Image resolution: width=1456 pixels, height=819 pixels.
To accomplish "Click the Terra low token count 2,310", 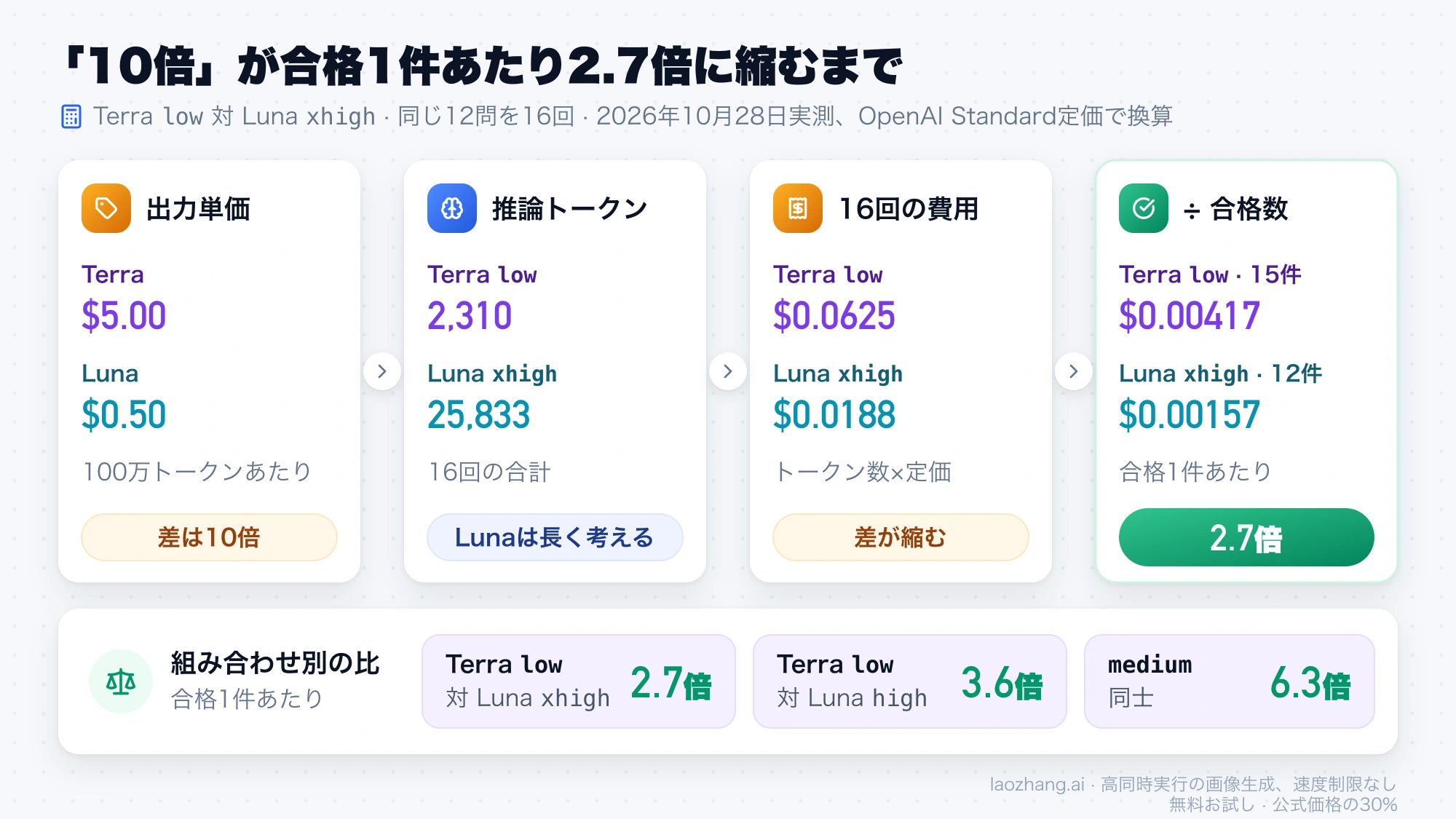I will coord(470,316).
